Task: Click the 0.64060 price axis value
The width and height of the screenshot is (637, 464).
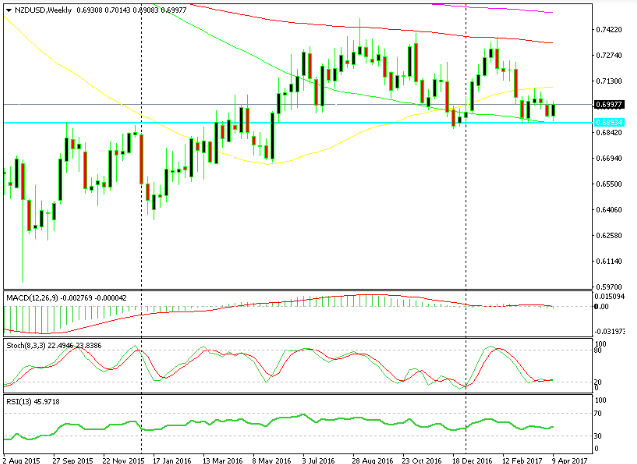Action: pos(609,210)
